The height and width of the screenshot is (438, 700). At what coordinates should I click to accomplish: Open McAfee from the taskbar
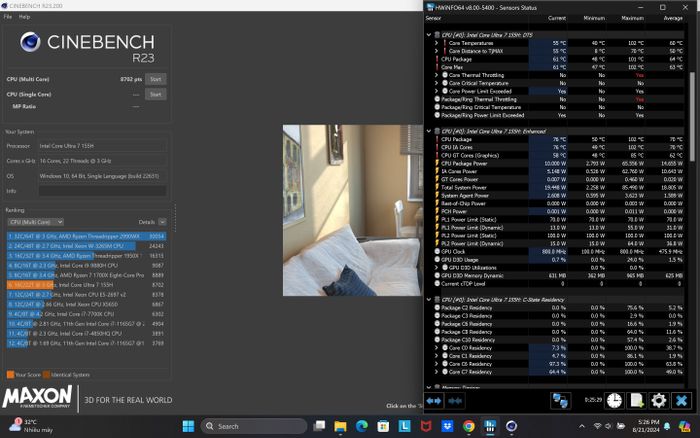click(x=426, y=426)
